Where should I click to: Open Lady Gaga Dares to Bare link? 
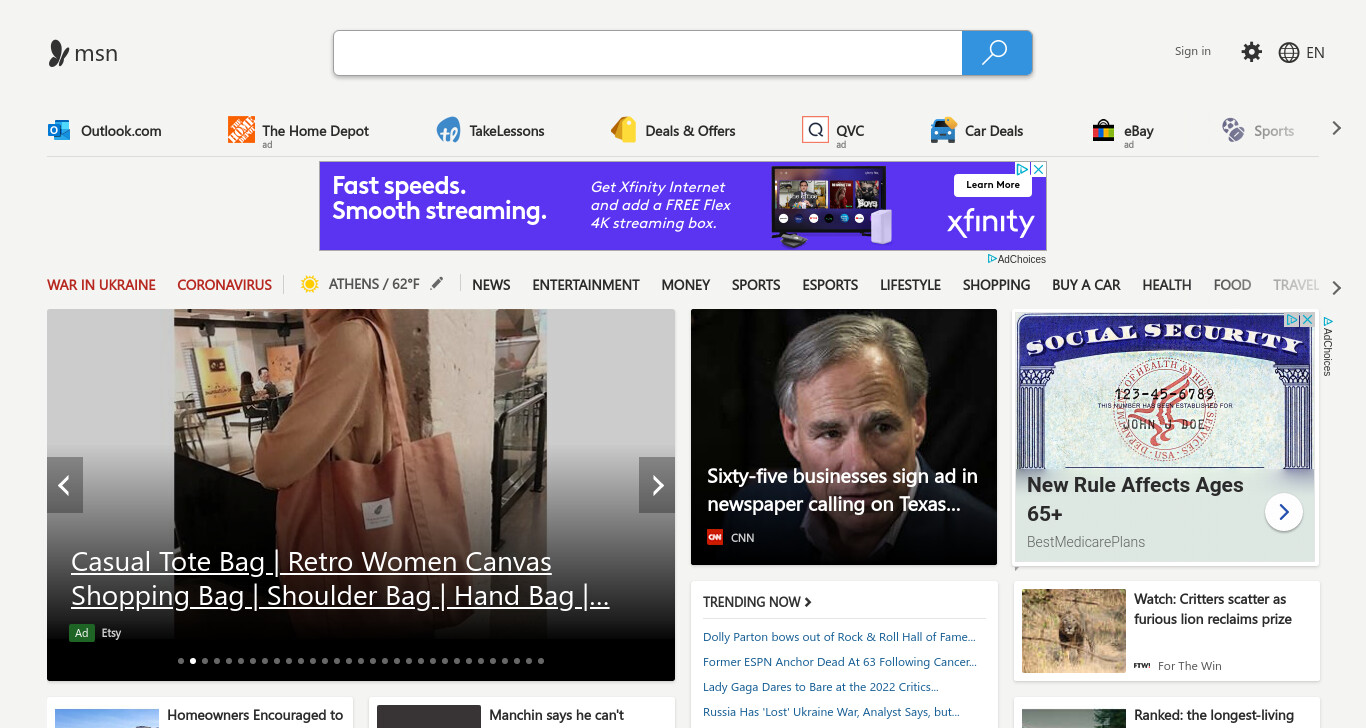(x=820, y=687)
